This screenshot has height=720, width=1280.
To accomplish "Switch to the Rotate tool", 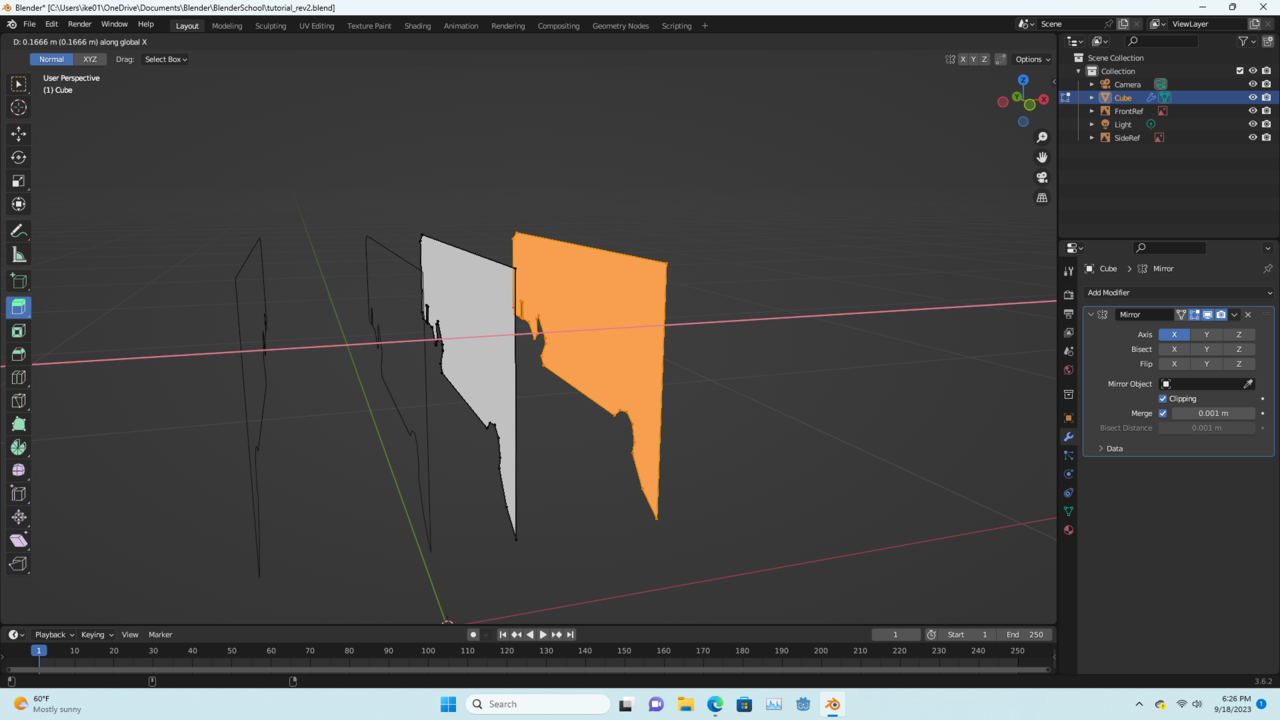I will click(18, 157).
